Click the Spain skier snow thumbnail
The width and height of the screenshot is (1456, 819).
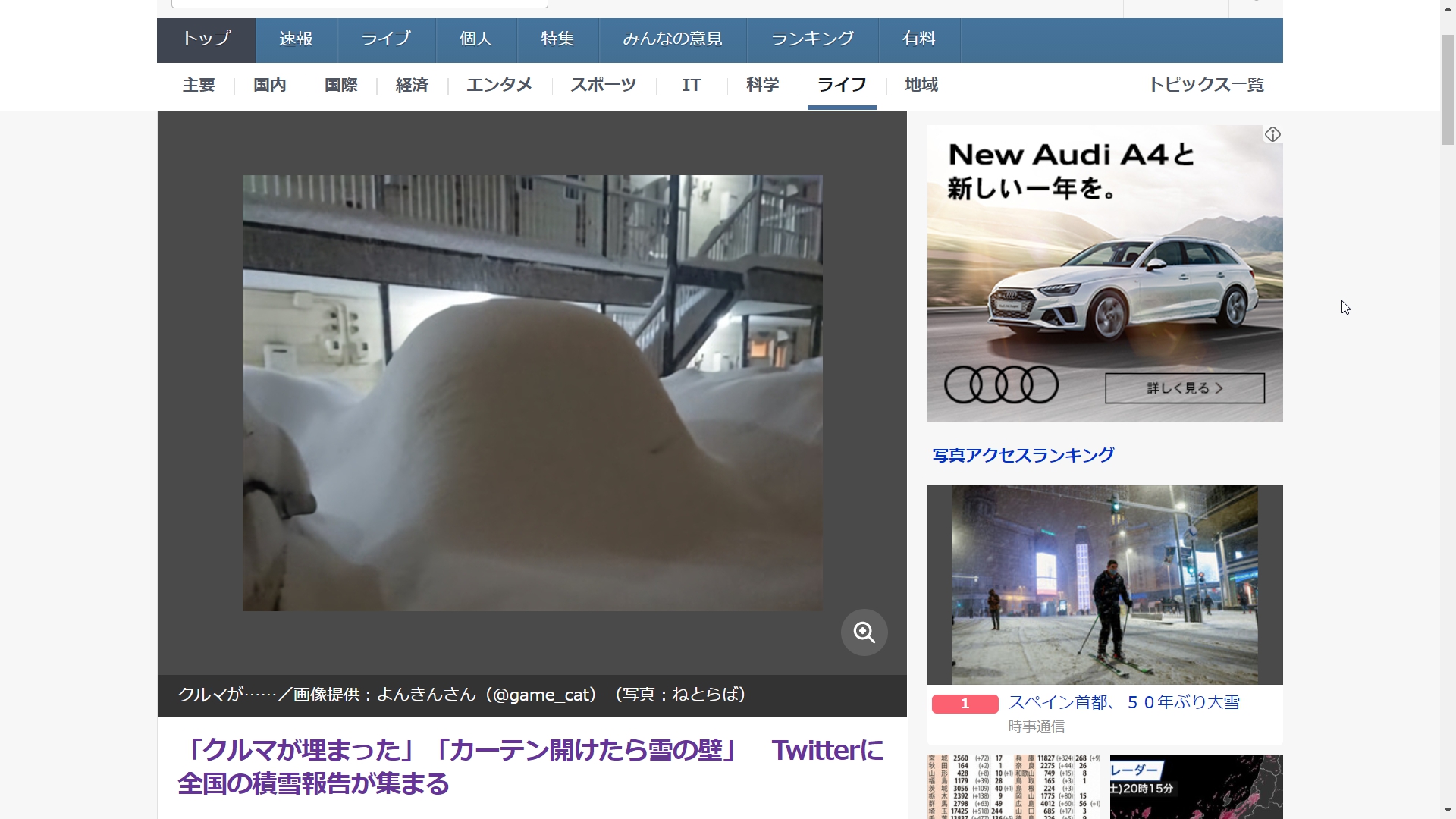click(x=1104, y=585)
